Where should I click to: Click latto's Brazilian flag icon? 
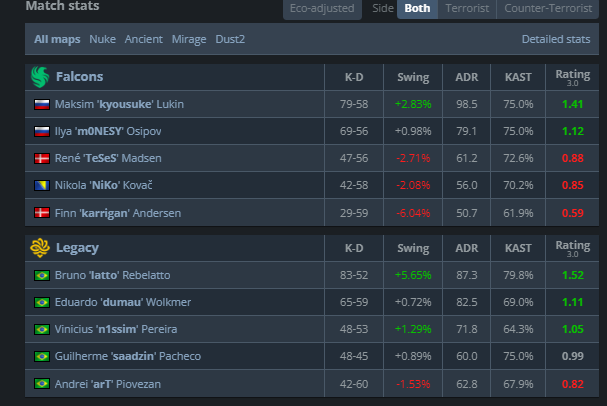(42, 276)
